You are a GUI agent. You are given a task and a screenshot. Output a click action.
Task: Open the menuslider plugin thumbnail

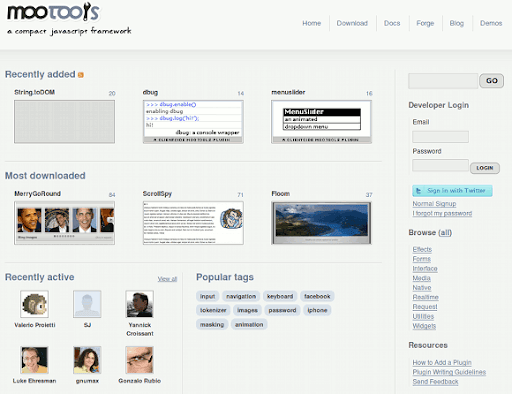321,122
